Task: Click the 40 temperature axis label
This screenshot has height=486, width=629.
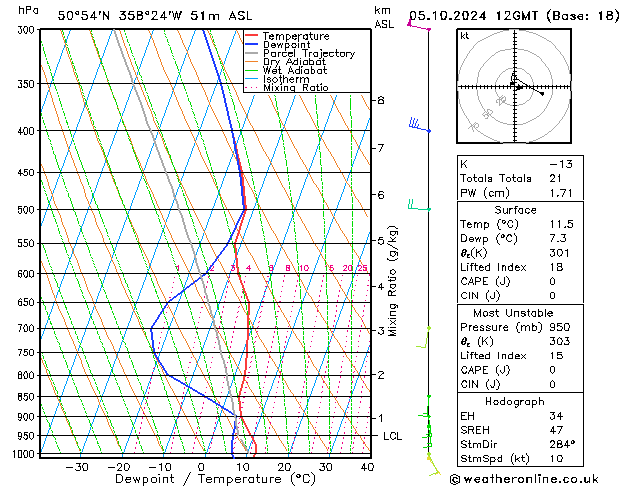Action: pyautogui.click(x=367, y=467)
